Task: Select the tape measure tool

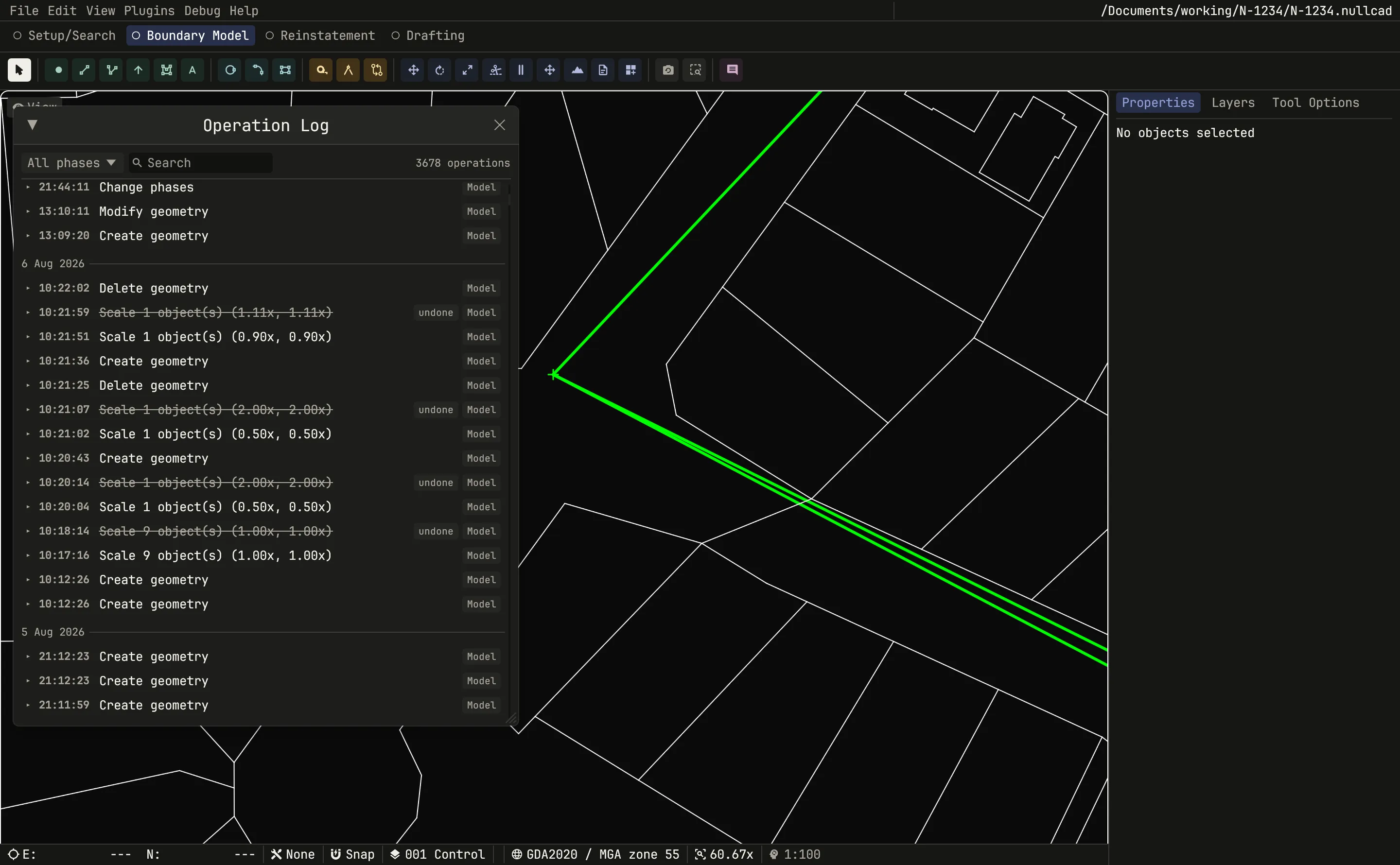Action: click(x=321, y=70)
